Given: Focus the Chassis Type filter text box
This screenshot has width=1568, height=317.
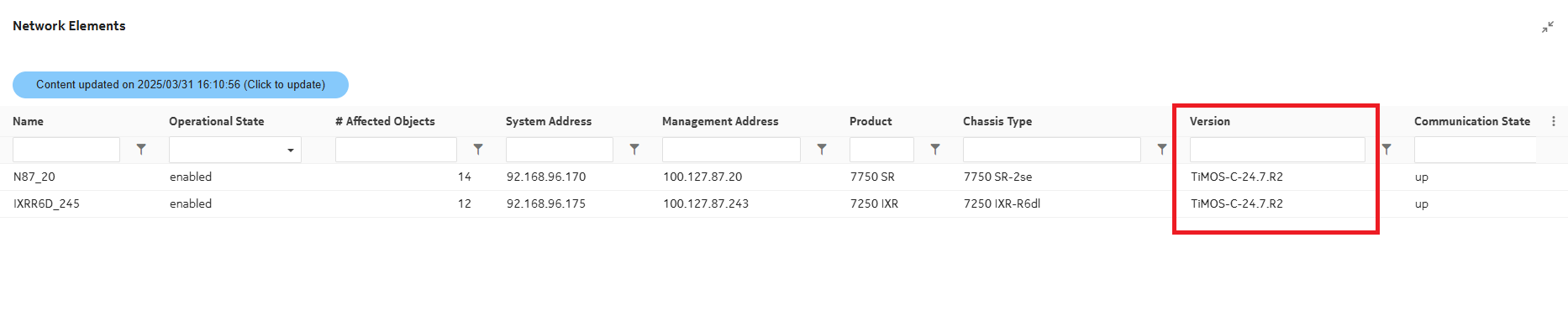Looking at the screenshot, I should point(1052,150).
